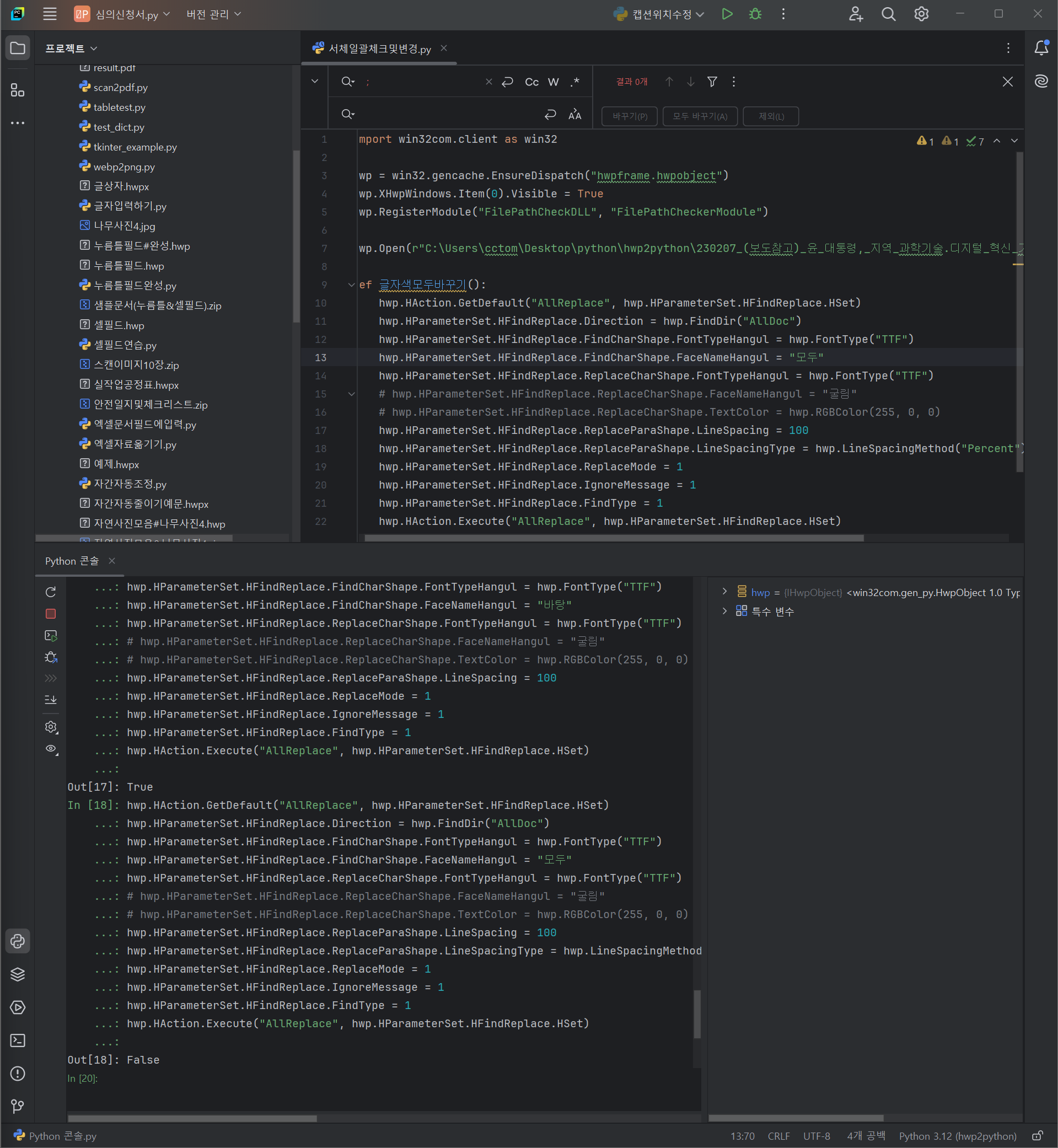The height and width of the screenshot is (1148, 1058).
Task: Open the Problems tool window icon
Action: coord(18,1074)
